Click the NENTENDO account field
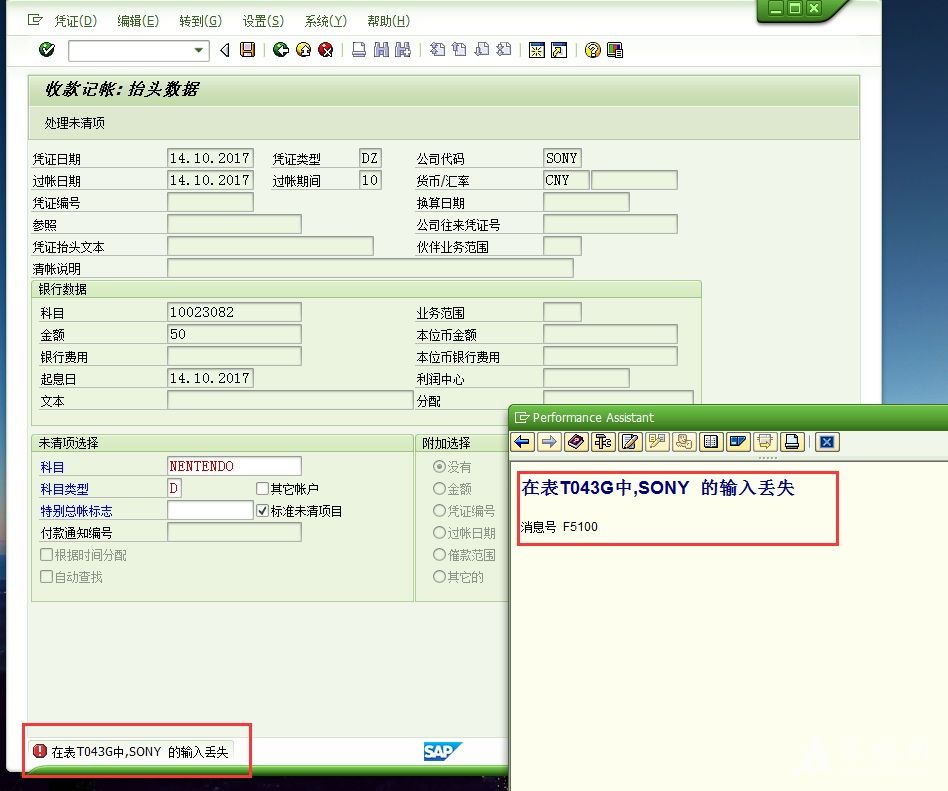948x791 pixels. 234,466
